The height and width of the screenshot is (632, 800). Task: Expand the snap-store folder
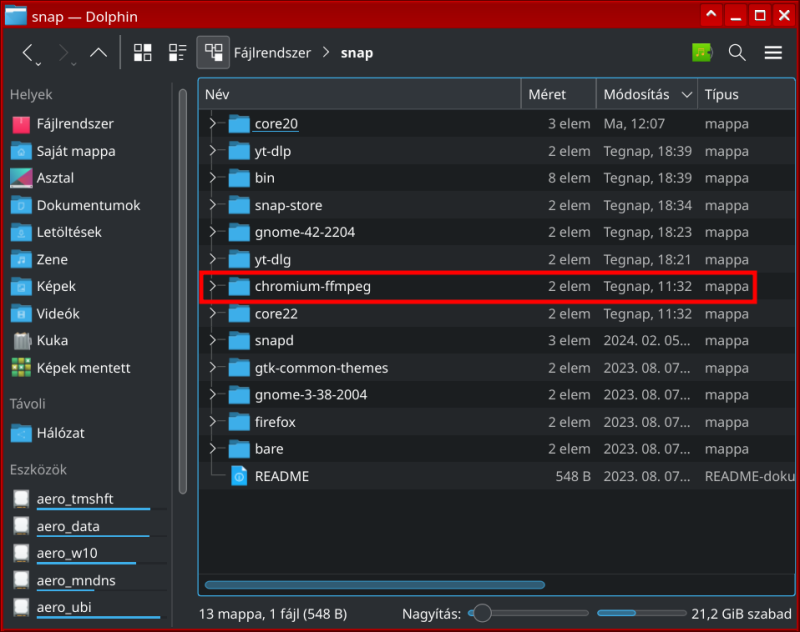click(212, 205)
